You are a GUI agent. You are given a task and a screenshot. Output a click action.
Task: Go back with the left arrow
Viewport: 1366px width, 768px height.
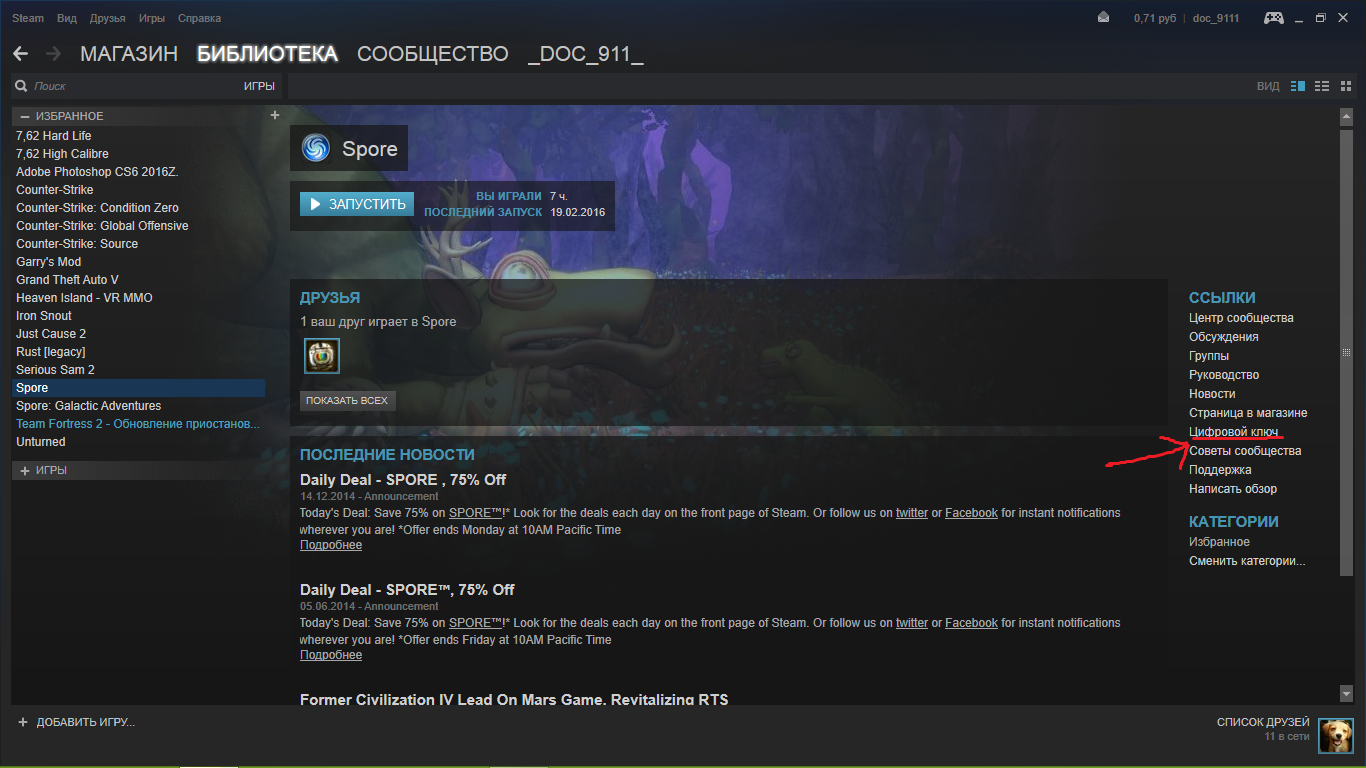point(20,54)
